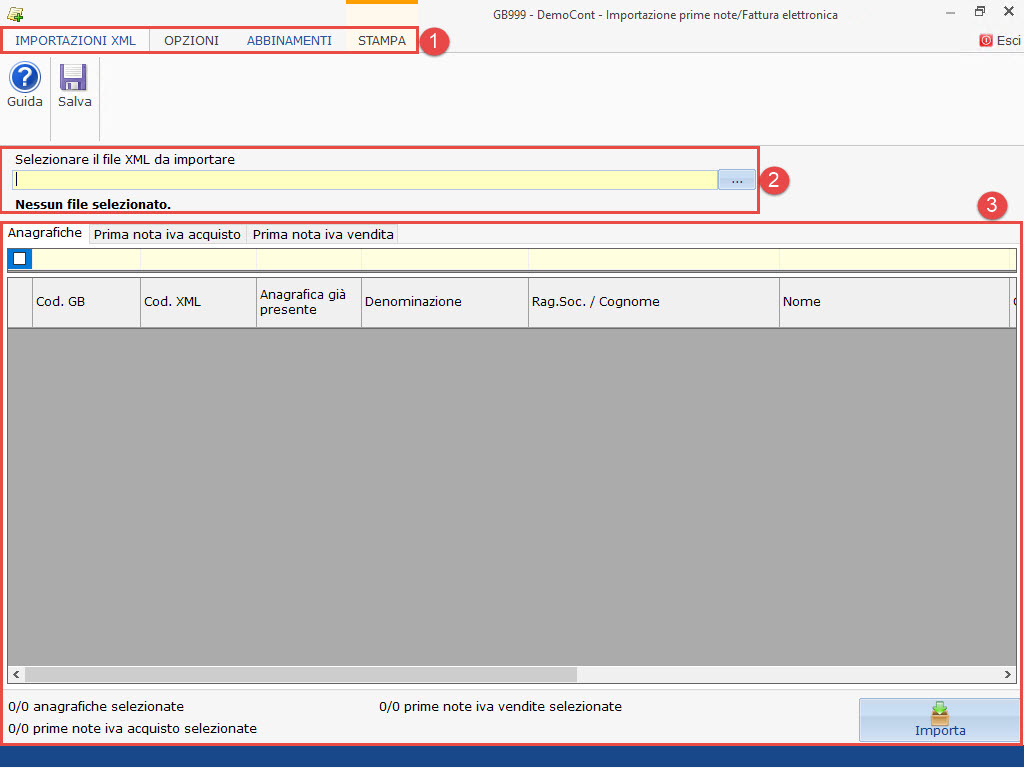Toggle the select-all checkbox above the grid
Image resolution: width=1024 pixels, height=768 pixels.
[x=20, y=259]
